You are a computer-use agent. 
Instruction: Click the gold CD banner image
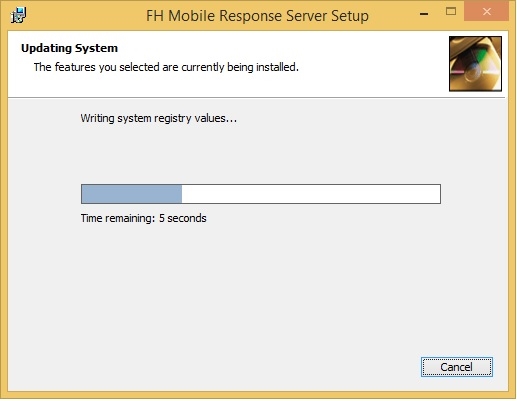click(x=475, y=63)
